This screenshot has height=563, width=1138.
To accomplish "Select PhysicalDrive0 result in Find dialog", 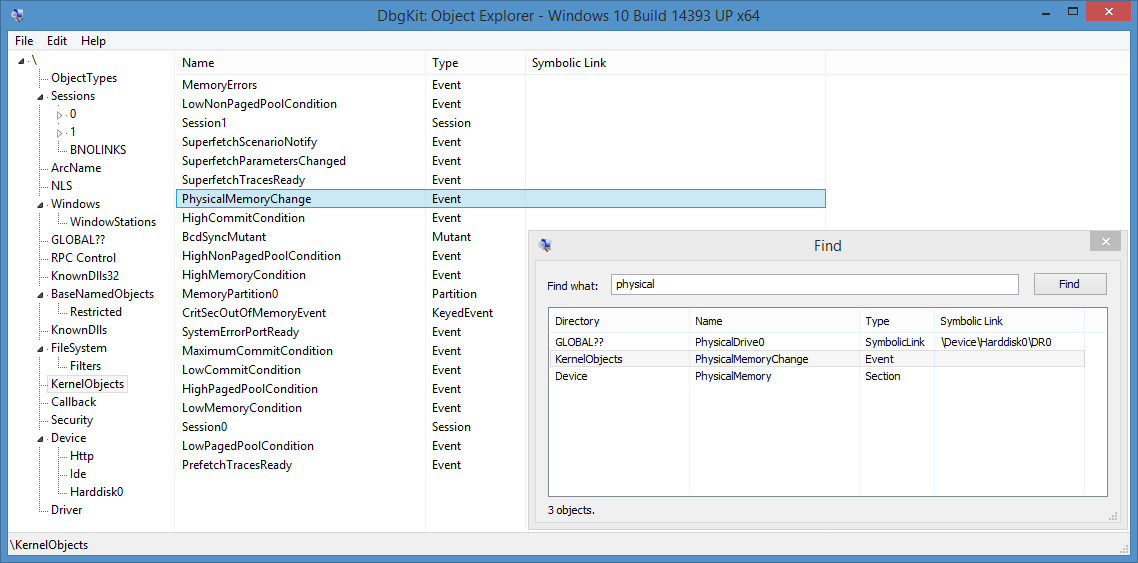I will coord(816,341).
